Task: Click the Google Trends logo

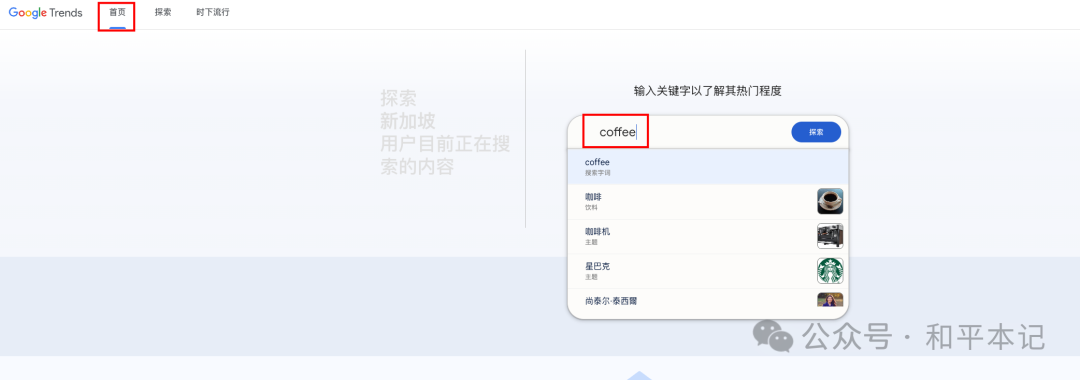Action: [x=45, y=12]
